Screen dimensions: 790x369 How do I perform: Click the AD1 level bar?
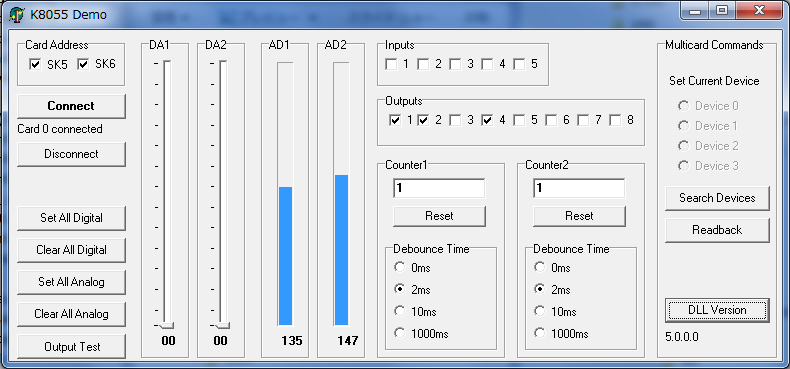(x=285, y=194)
